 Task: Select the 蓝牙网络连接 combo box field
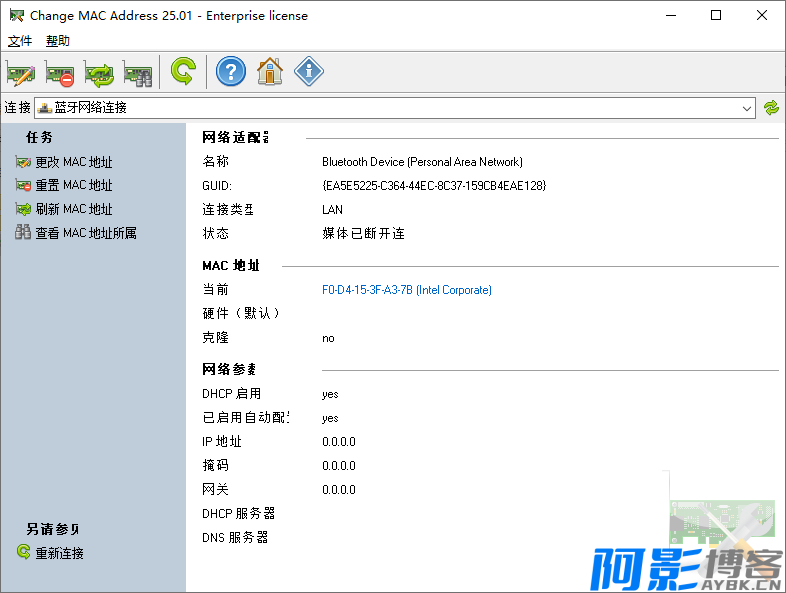[x=395, y=108]
